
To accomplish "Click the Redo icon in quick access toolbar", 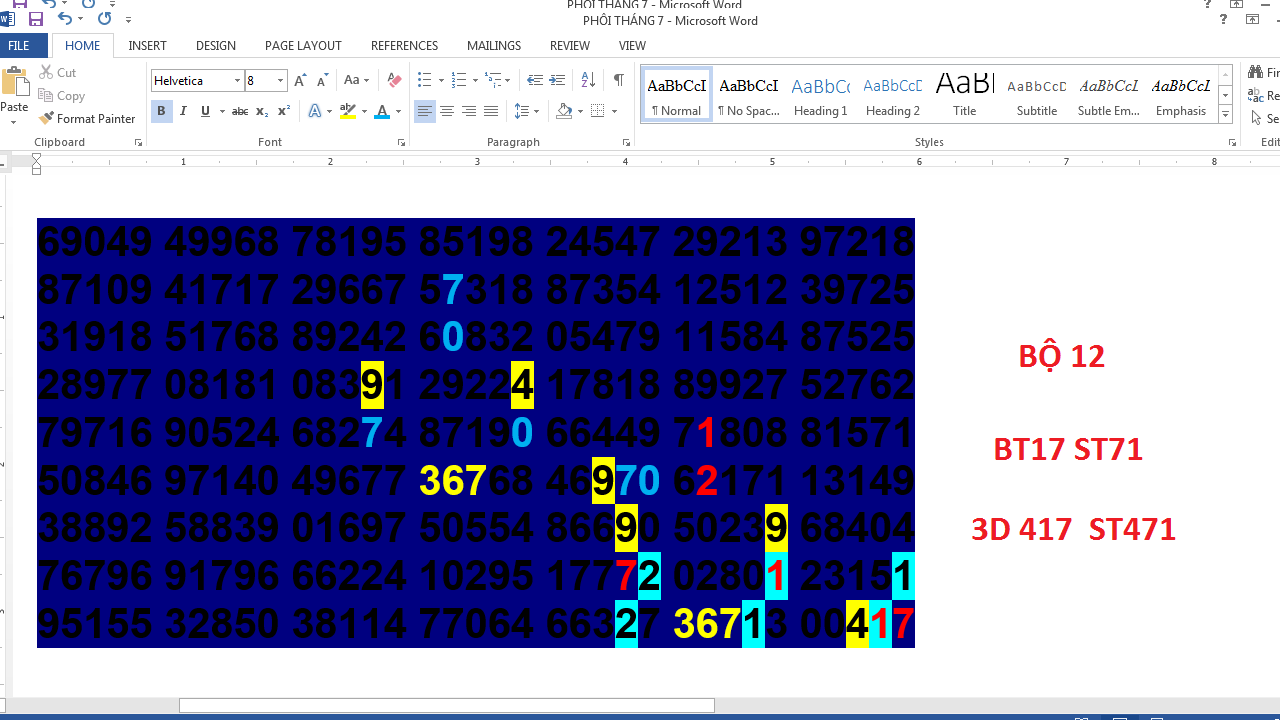I will (x=105, y=18).
